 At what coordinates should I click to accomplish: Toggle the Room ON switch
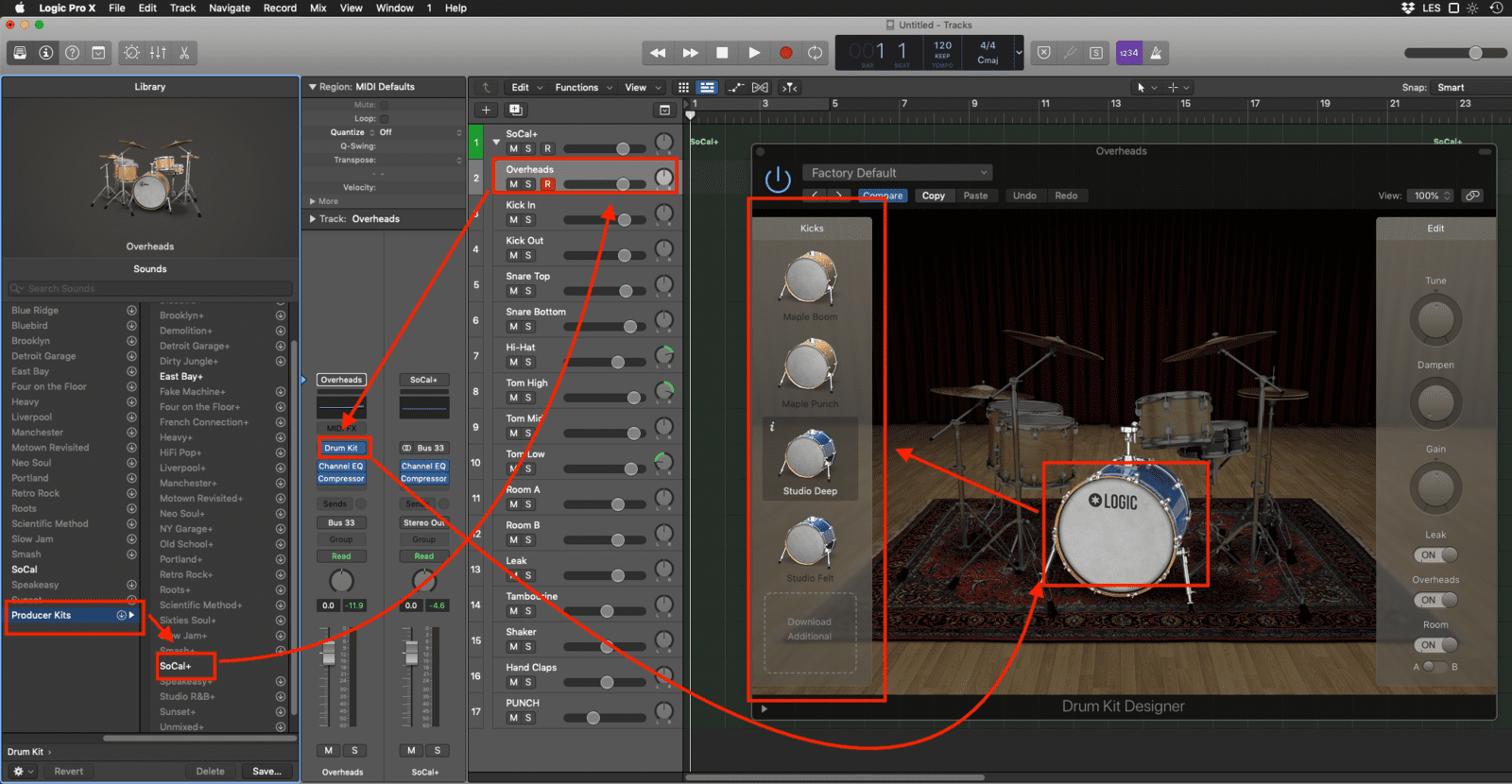coord(1435,645)
